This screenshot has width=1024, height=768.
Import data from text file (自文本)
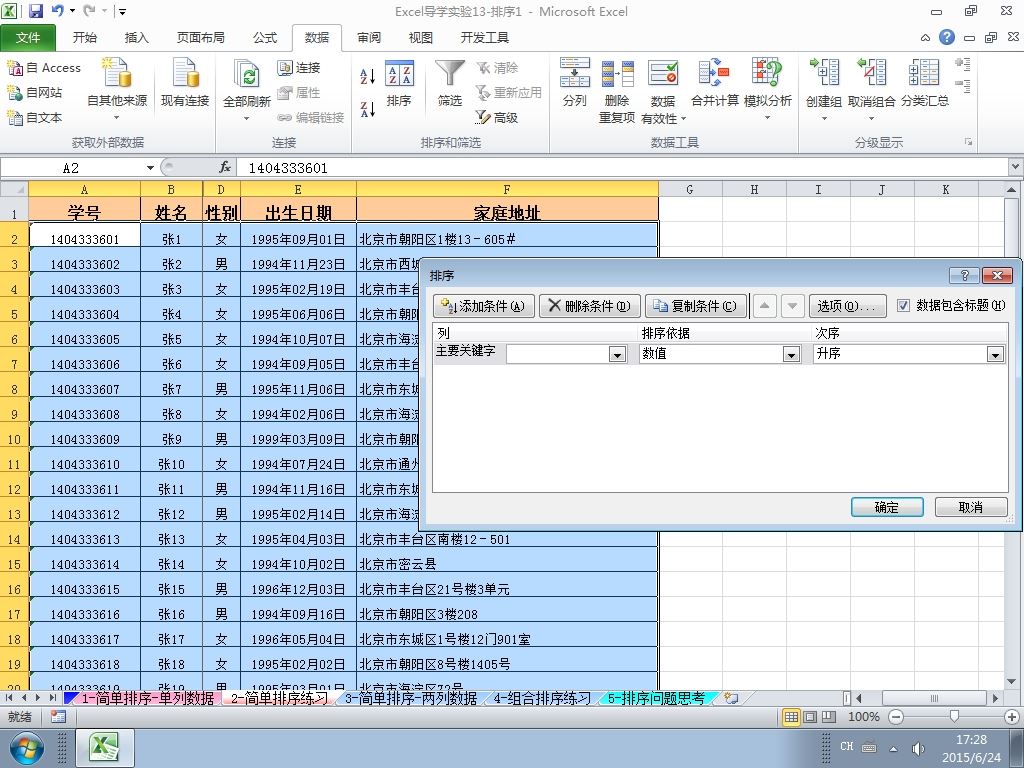(35, 117)
